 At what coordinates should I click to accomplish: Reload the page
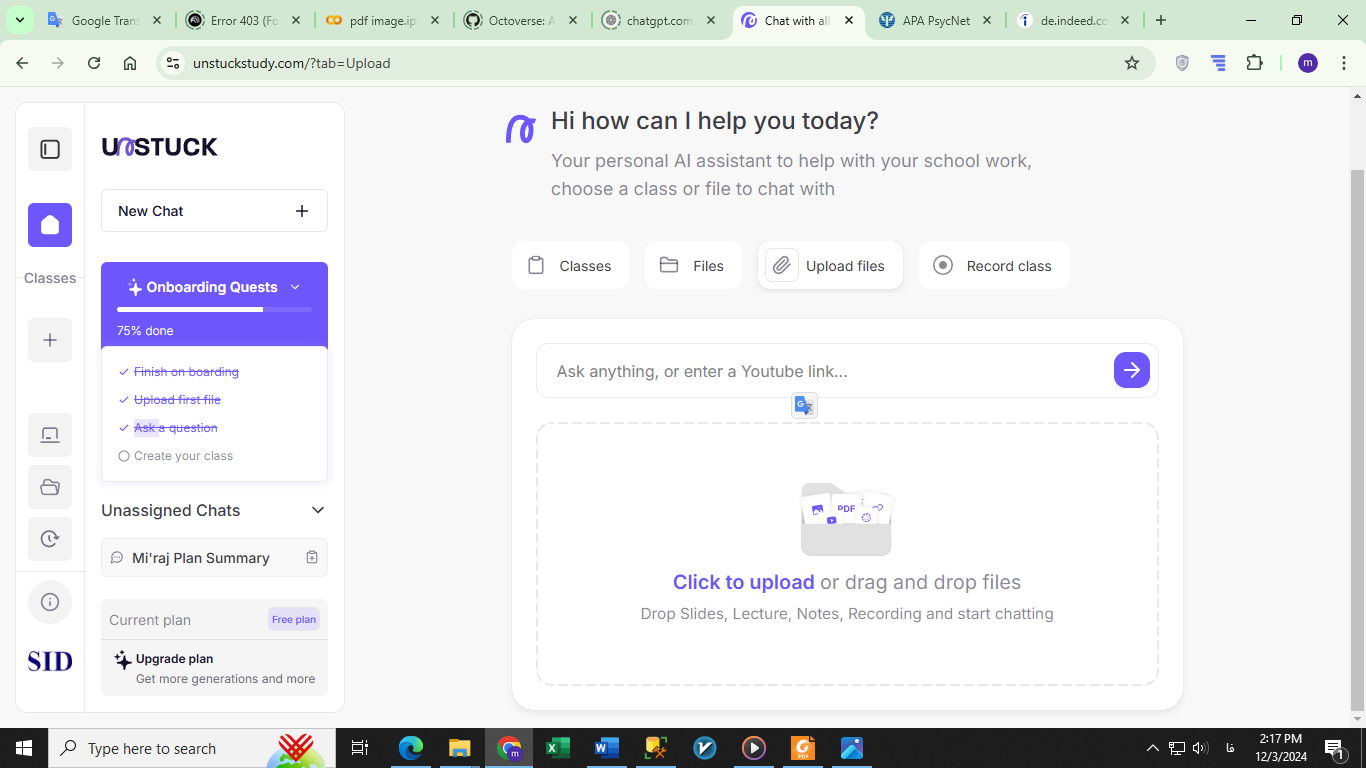(94, 63)
